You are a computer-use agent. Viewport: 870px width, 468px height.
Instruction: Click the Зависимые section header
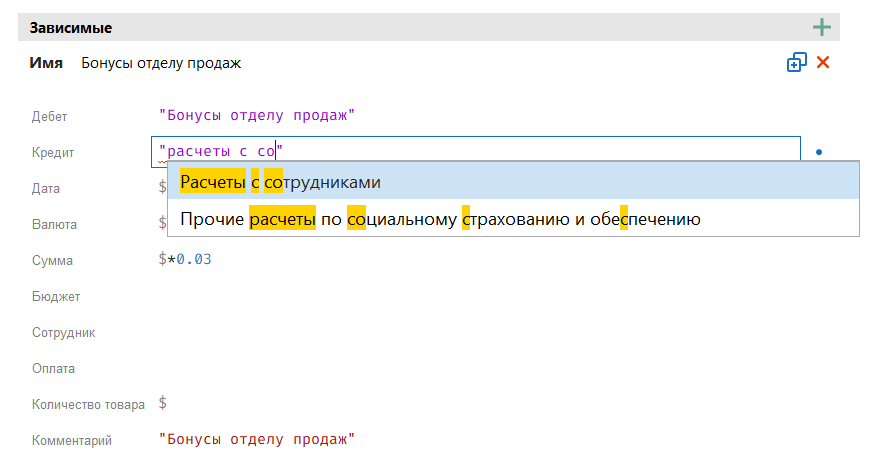71,27
